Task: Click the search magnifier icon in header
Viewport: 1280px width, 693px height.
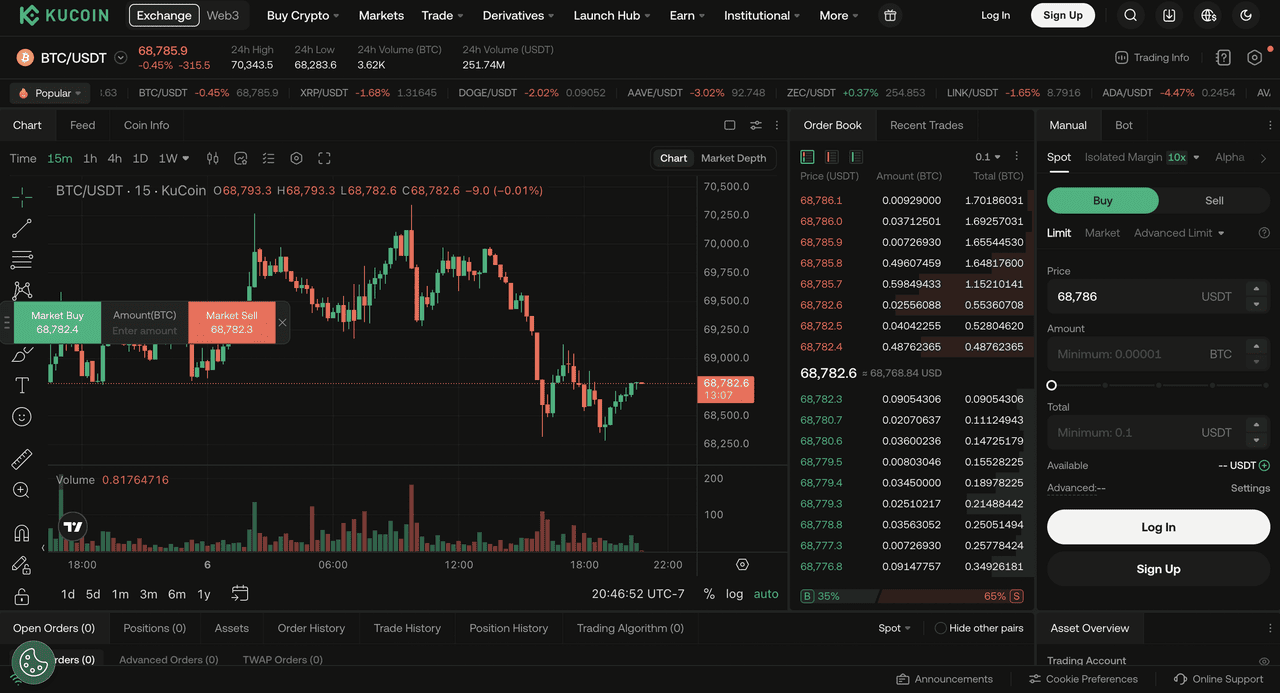Action: (1130, 15)
